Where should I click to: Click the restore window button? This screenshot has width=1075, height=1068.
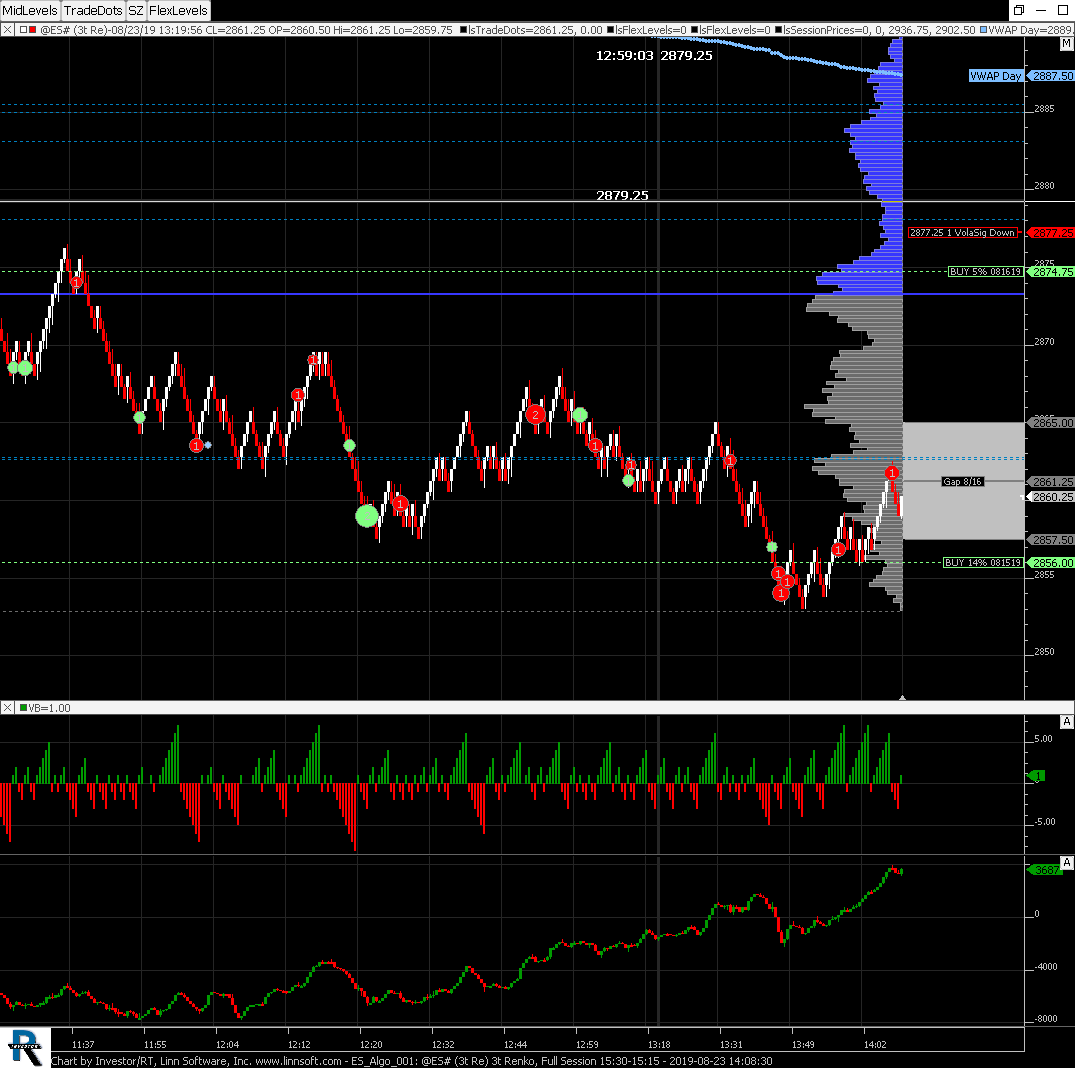[1019, 10]
